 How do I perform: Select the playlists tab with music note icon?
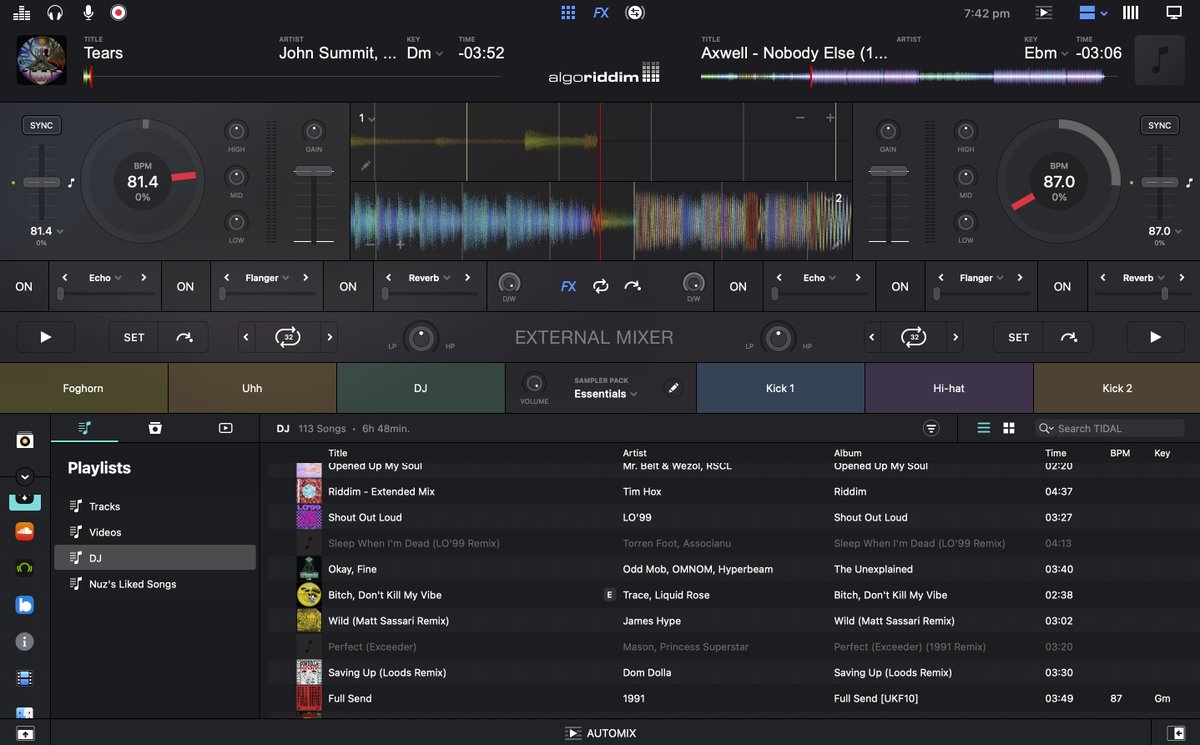coord(85,428)
